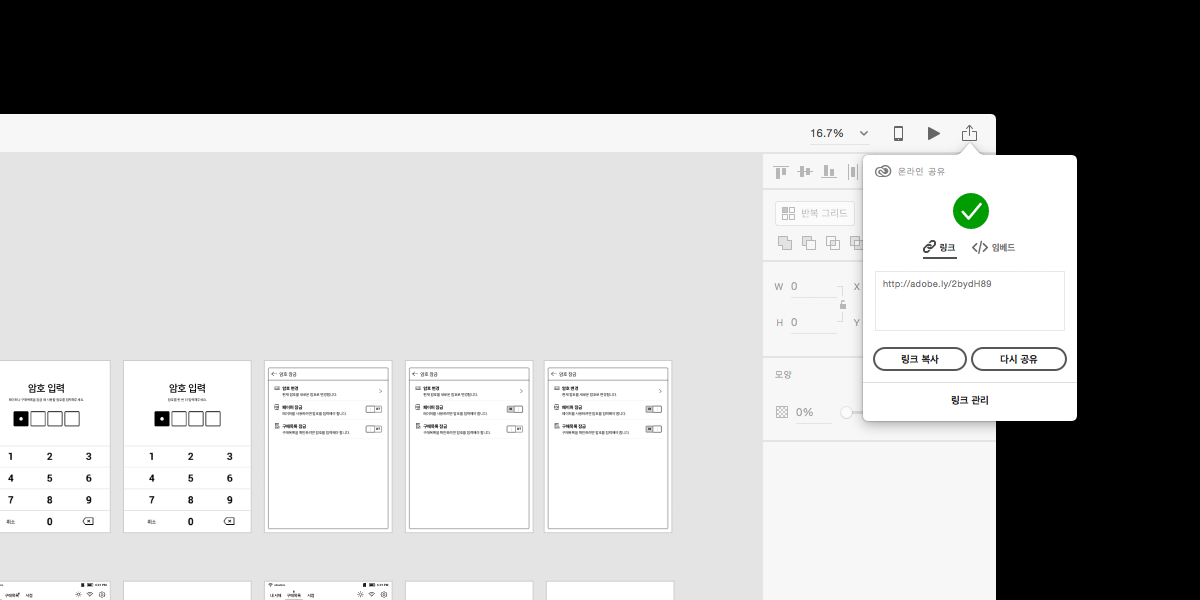This screenshot has height=600, width=1200.
Task: Click 암호 변경 chevron in rightmost settings artboard
Action: pos(660,391)
